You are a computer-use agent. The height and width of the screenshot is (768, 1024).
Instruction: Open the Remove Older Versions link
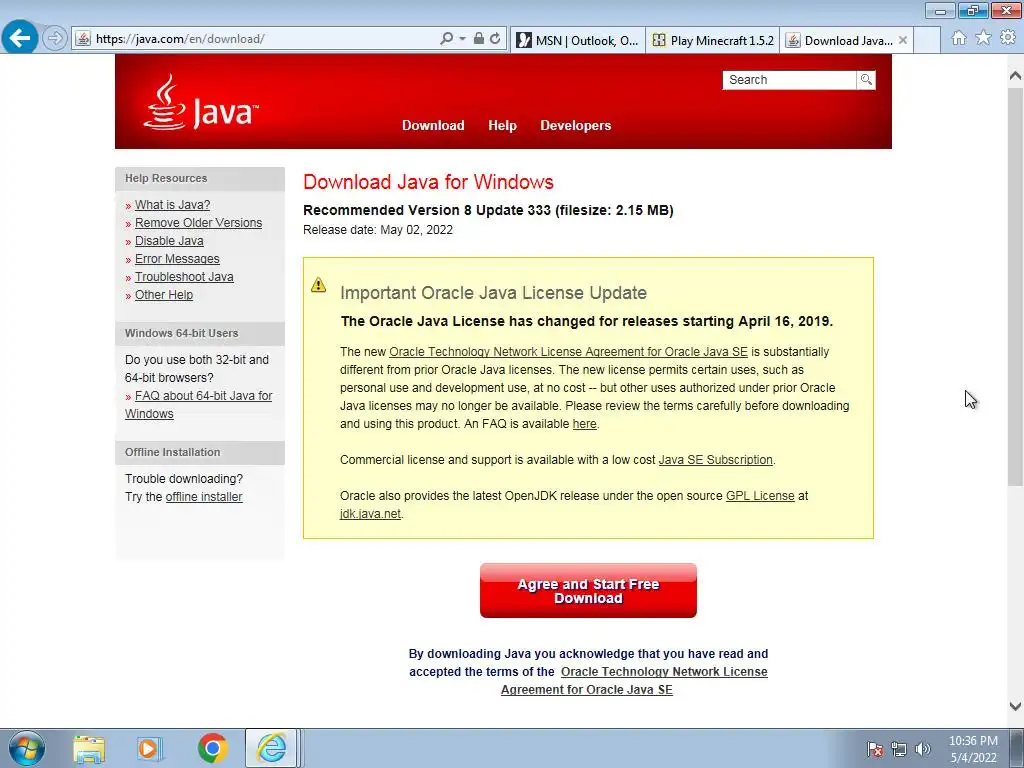point(199,223)
